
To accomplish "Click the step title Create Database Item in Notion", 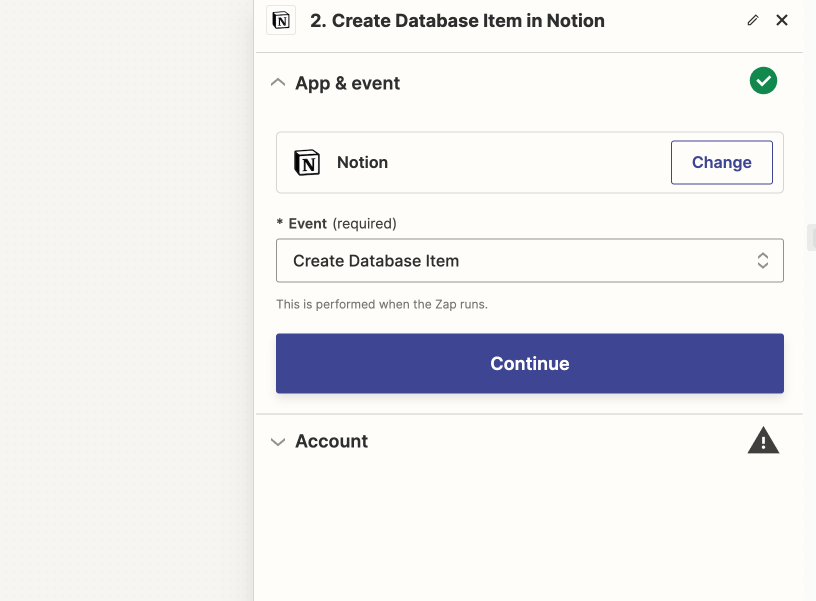I will point(457,21).
